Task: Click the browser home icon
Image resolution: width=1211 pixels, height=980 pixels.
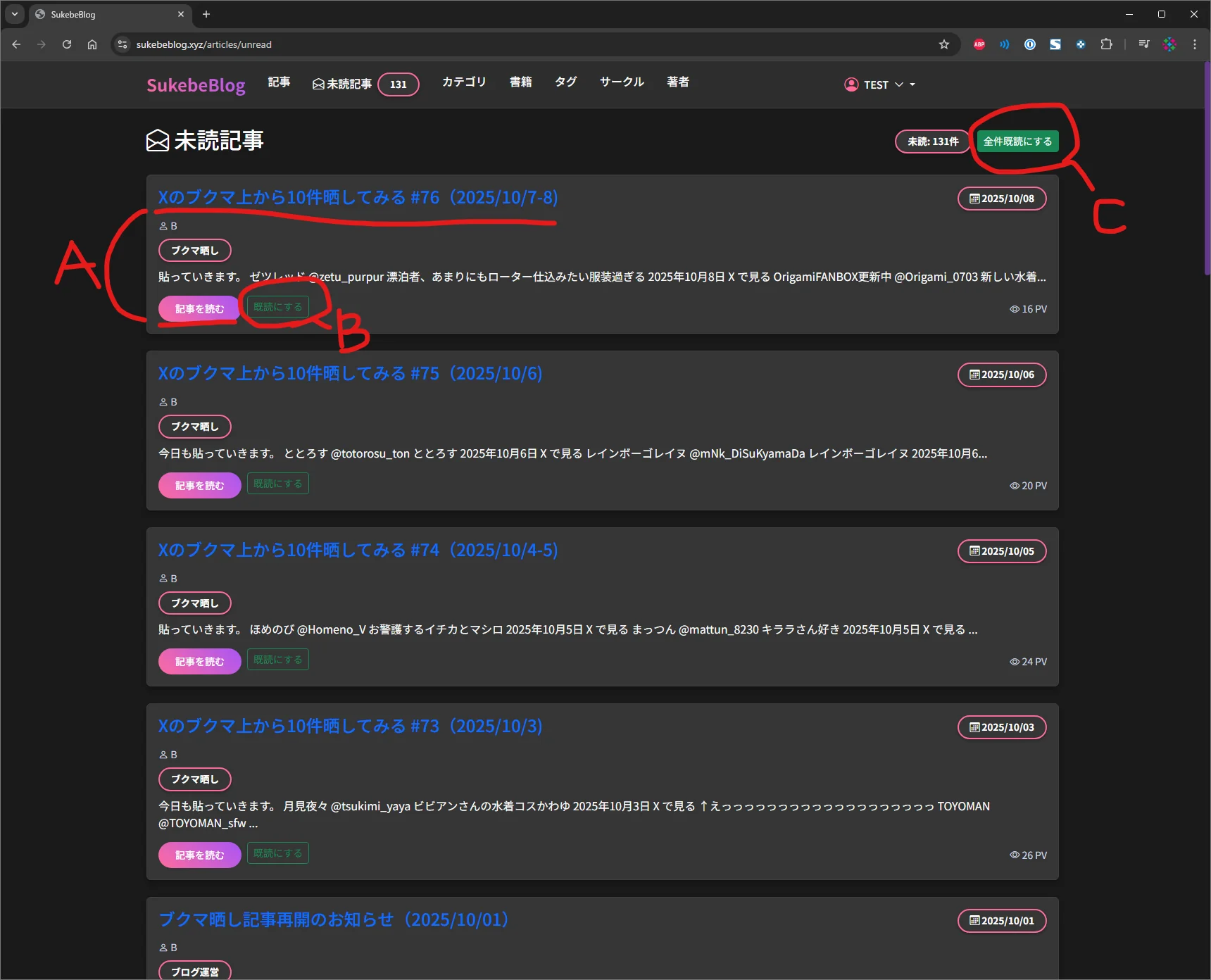Action: tap(92, 44)
